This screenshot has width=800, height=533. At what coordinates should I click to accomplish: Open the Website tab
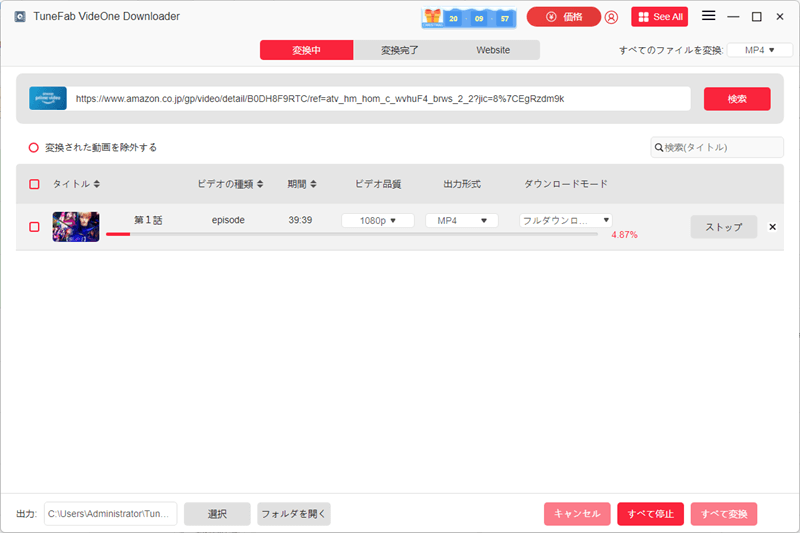coord(493,50)
